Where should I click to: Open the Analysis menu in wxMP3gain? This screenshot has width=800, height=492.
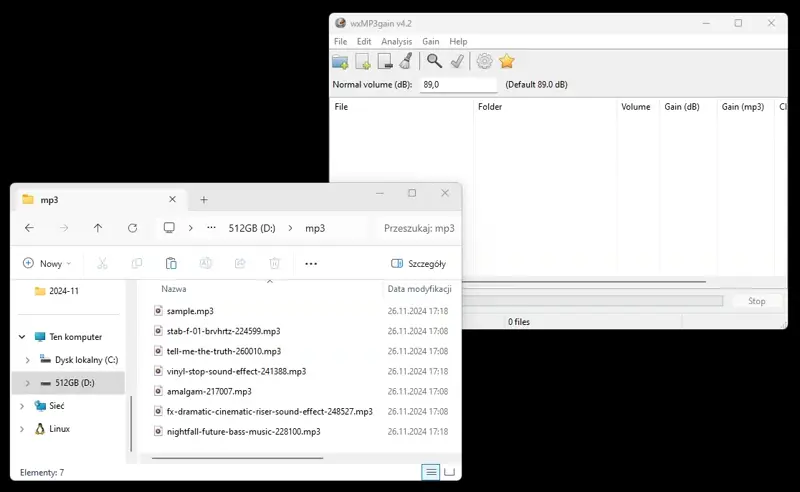(396, 41)
